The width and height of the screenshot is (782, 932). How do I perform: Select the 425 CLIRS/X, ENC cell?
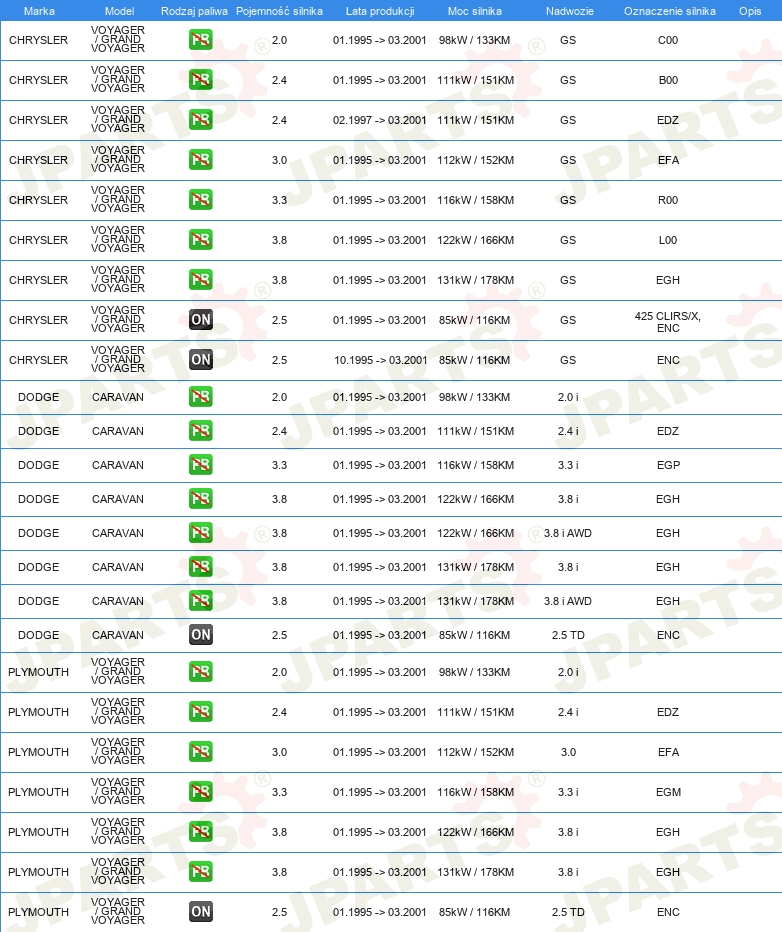668,322
